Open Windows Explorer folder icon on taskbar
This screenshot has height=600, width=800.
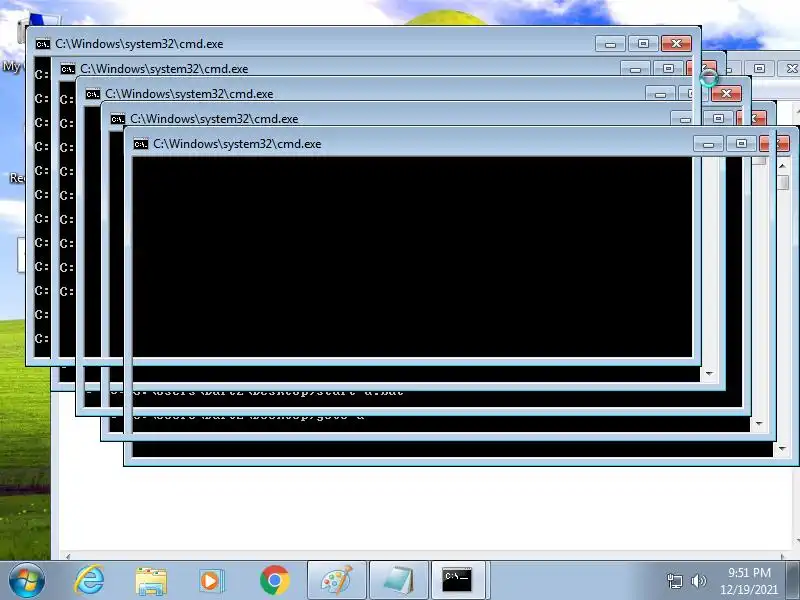(x=151, y=581)
